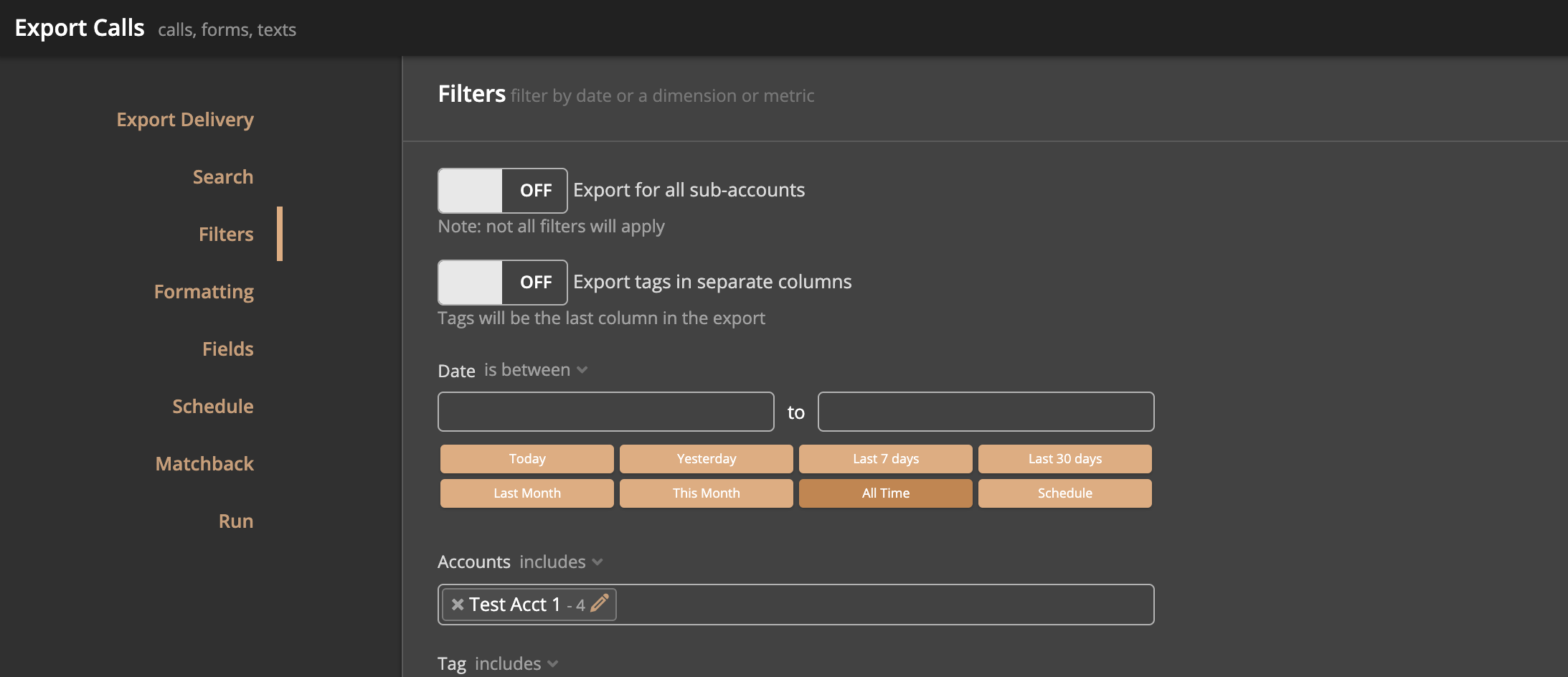Enable Export tags in separate columns
The image size is (1568, 677).
pyautogui.click(x=502, y=283)
